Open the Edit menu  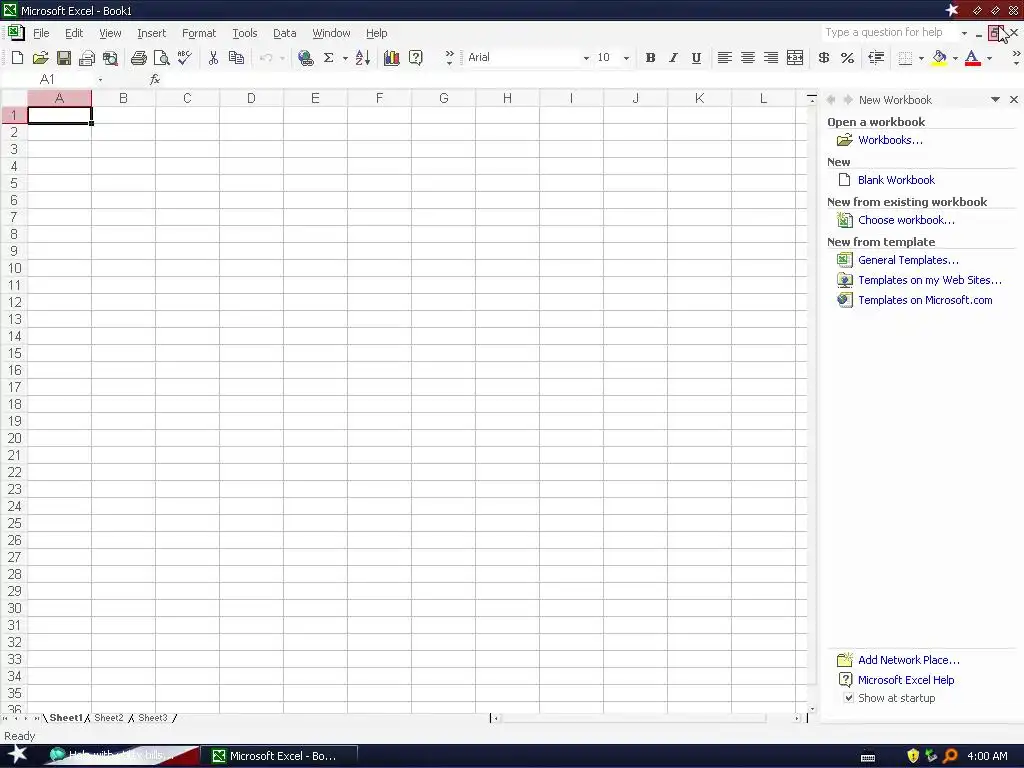(x=74, y=33)
